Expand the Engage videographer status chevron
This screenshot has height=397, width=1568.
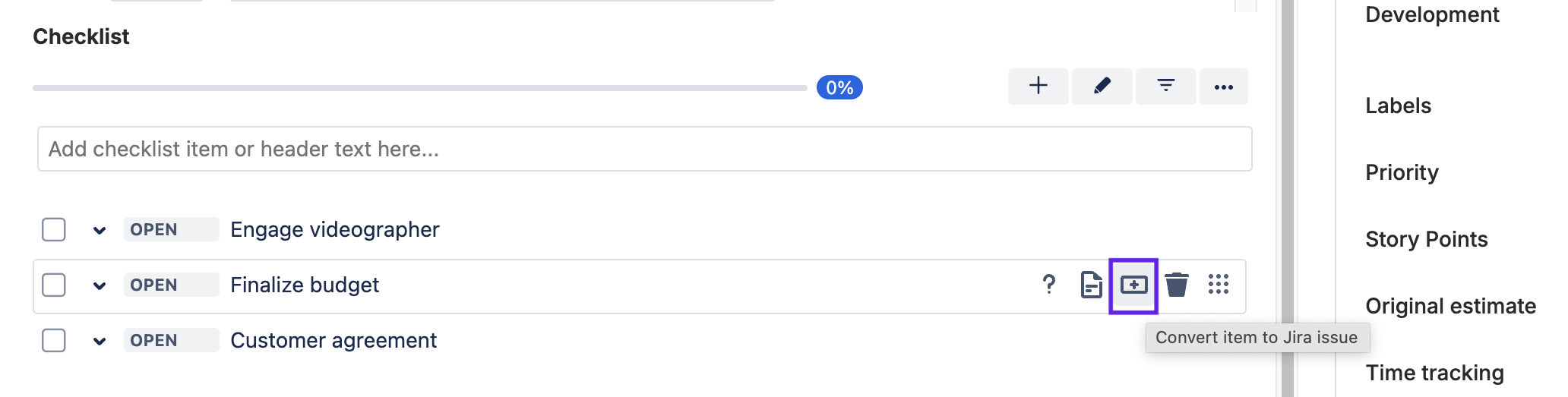[100, 230]
